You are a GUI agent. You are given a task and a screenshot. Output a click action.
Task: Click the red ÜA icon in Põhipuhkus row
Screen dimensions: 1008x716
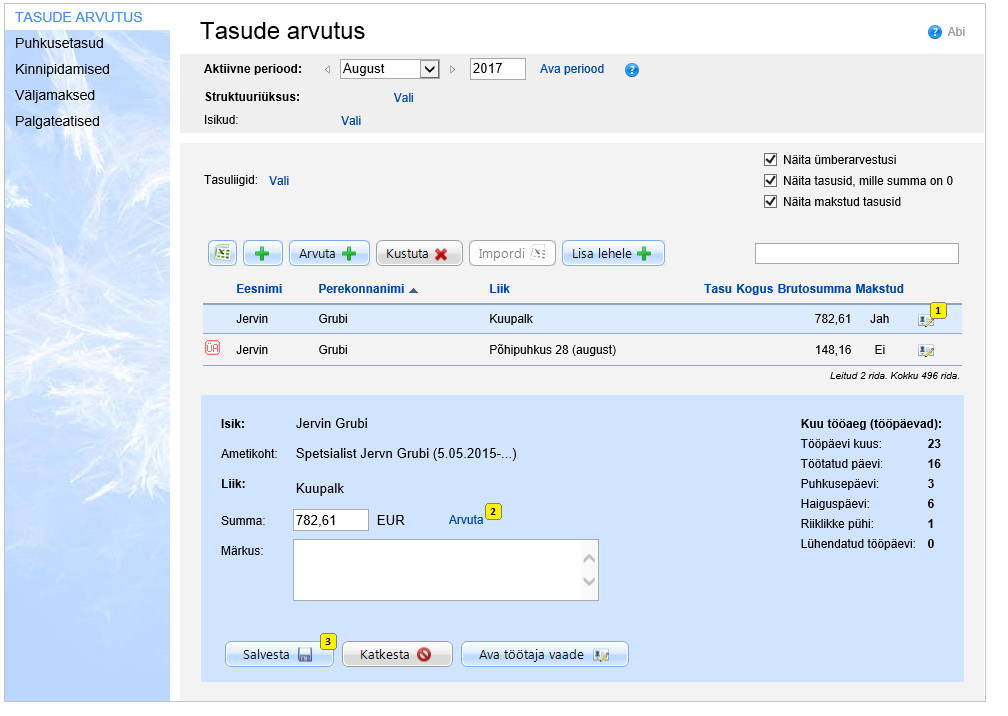point(212,349)
